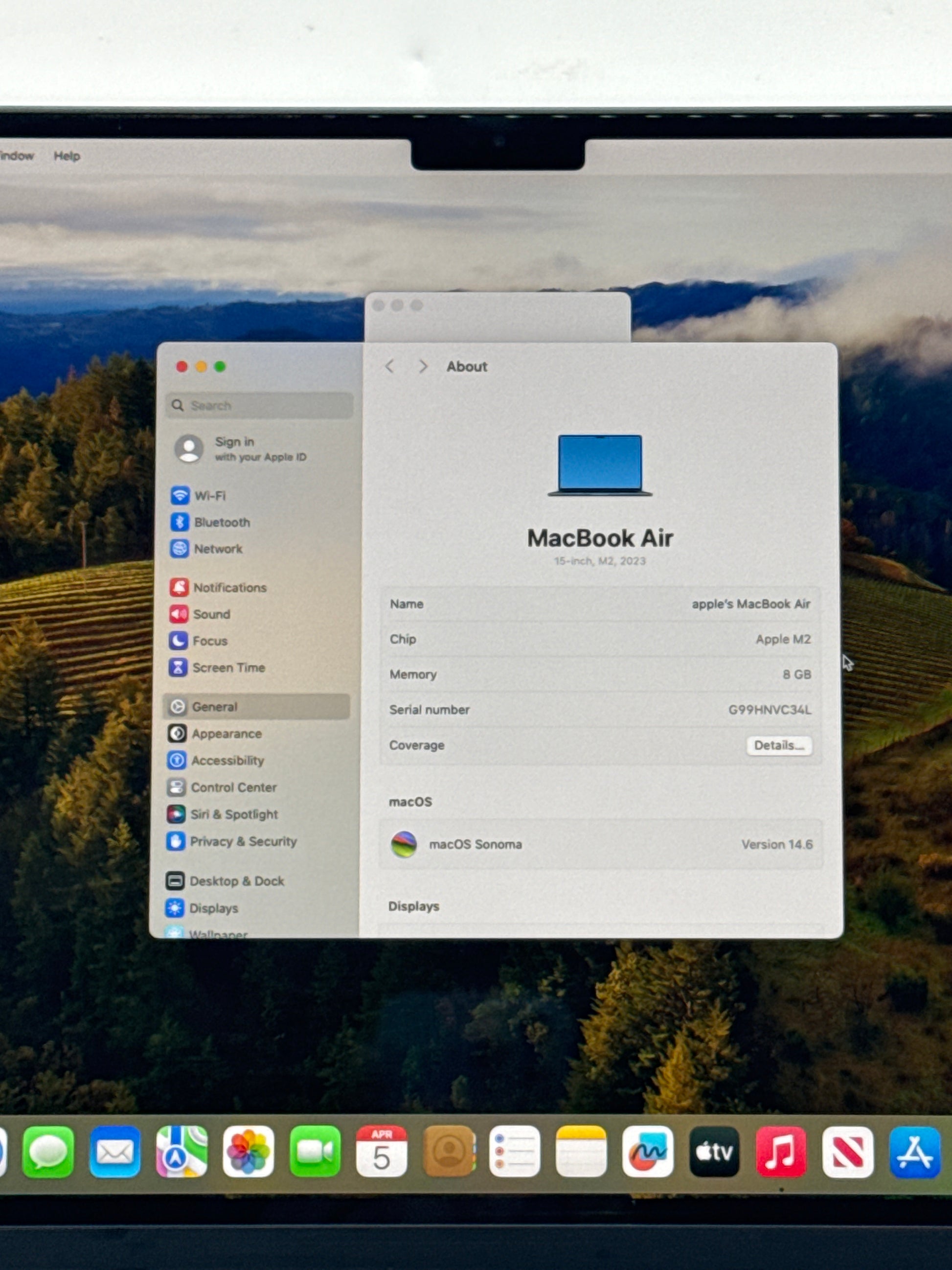The image size is (952, 1270).
Task: Open Calendar showing Apr 5
Action: tap(381, 1153)
